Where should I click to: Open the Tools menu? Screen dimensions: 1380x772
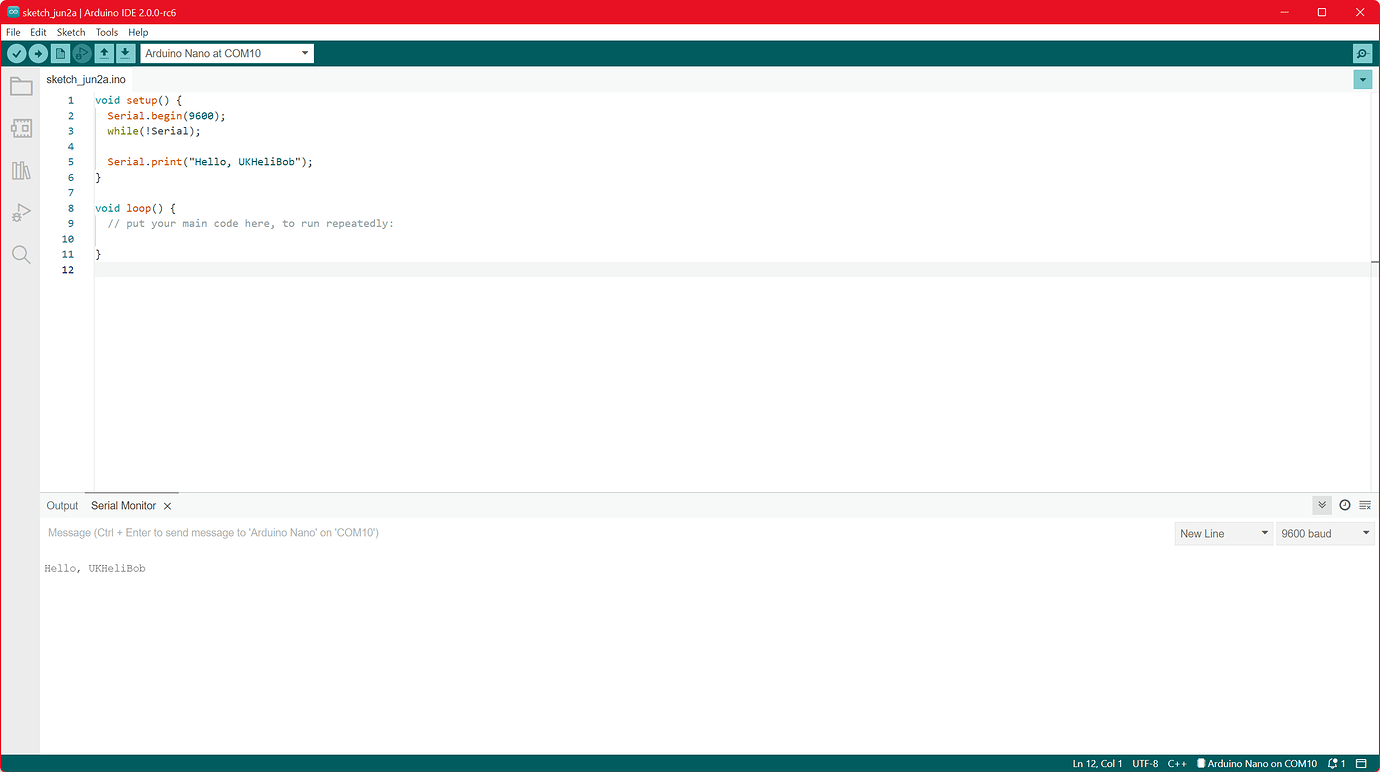pos(106,32)
